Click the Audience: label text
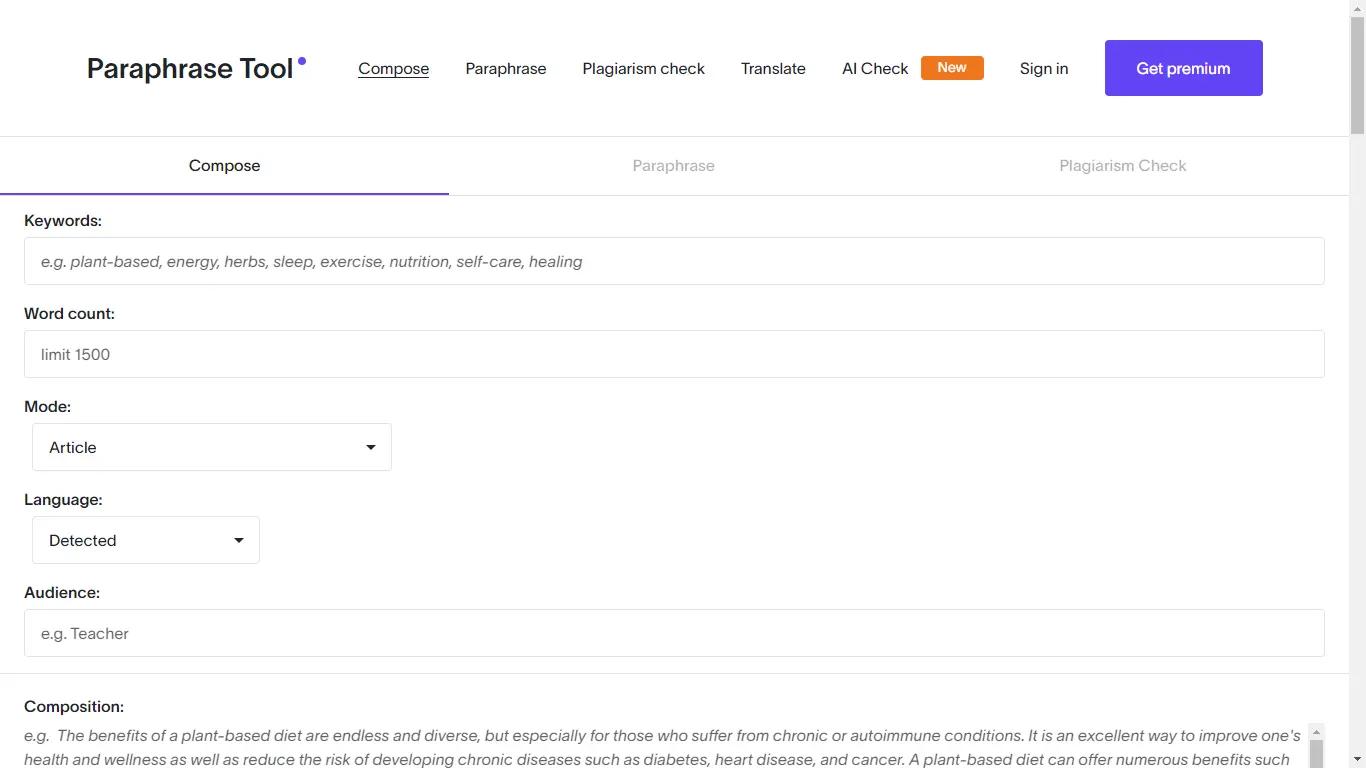The height and width of the screenshot is (768, 1366). tap(62, 593)
